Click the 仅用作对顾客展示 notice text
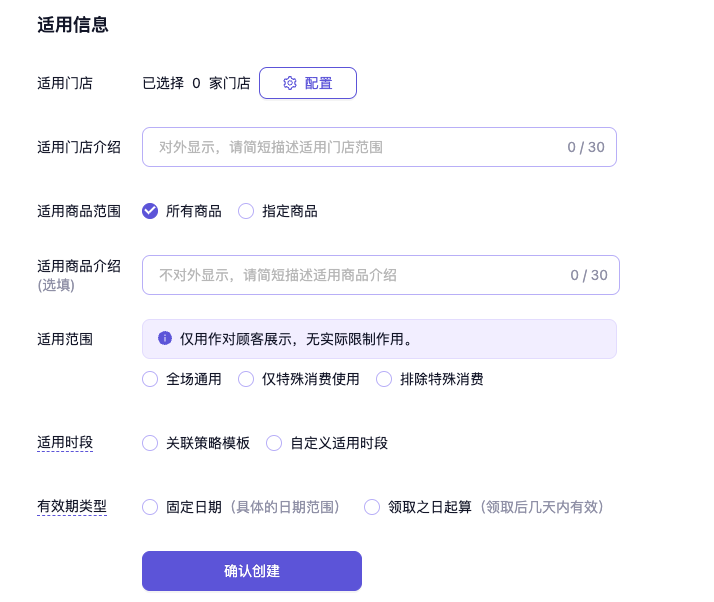Viewport: 714px width, 602px height. pyautogui.click(x=296, y=339)
